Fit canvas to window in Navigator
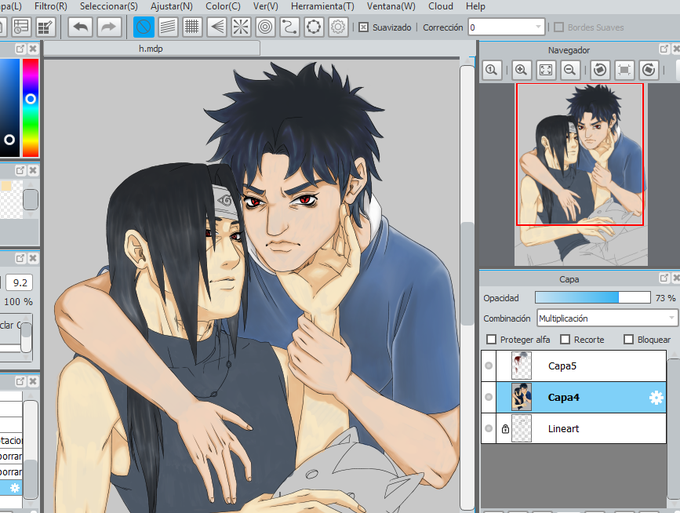This screenshot has width=680, height=513. [x=546, y=70]
